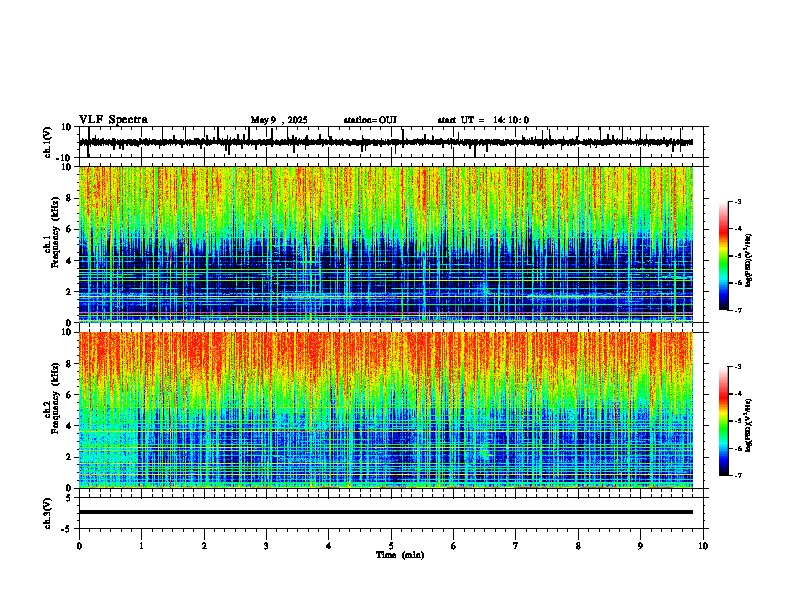Click the 'ch.1(V)' waveform axis label

(48, 142)
